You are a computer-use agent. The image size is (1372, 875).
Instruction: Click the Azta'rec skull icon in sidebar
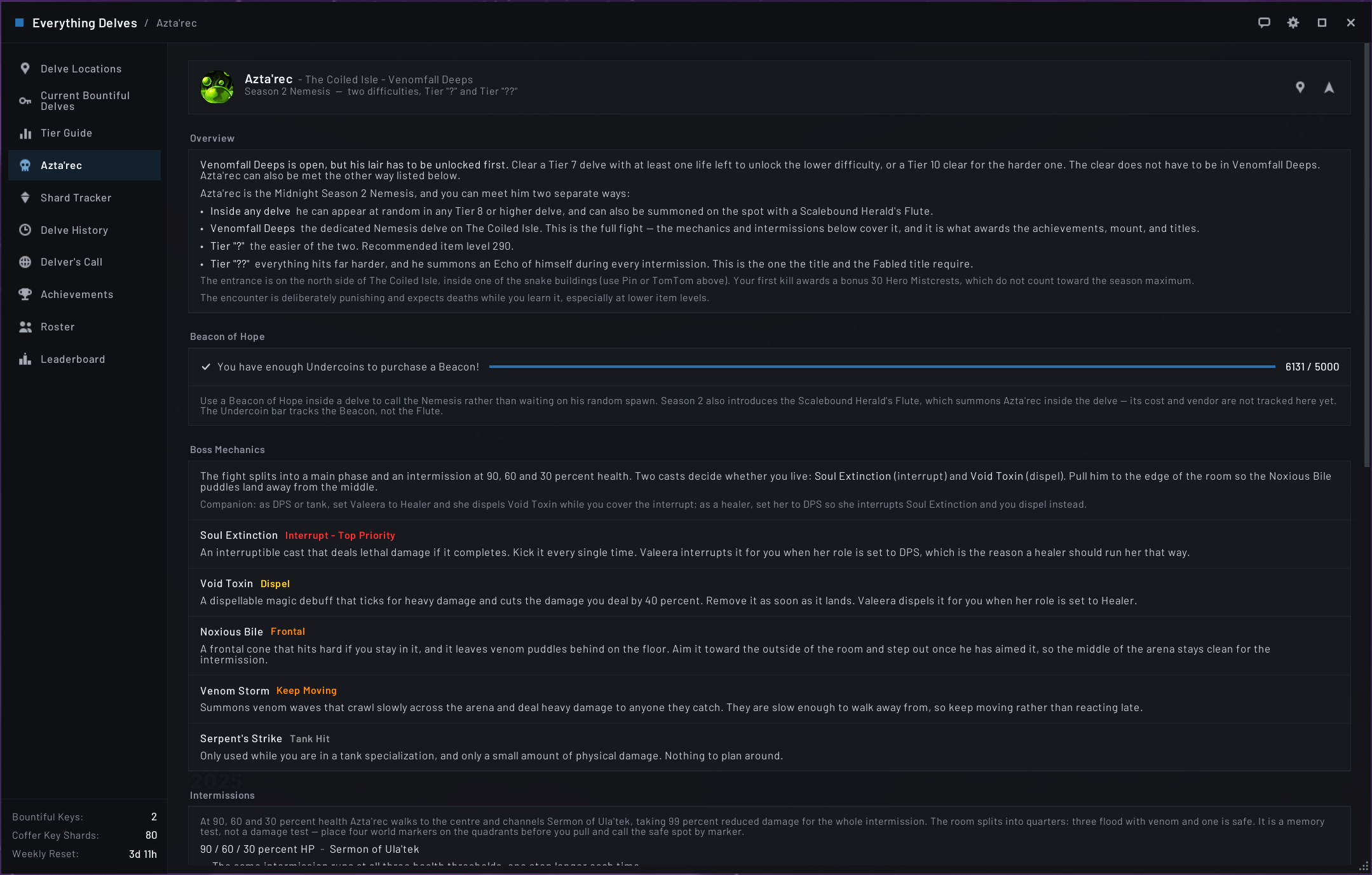[25, 165]
